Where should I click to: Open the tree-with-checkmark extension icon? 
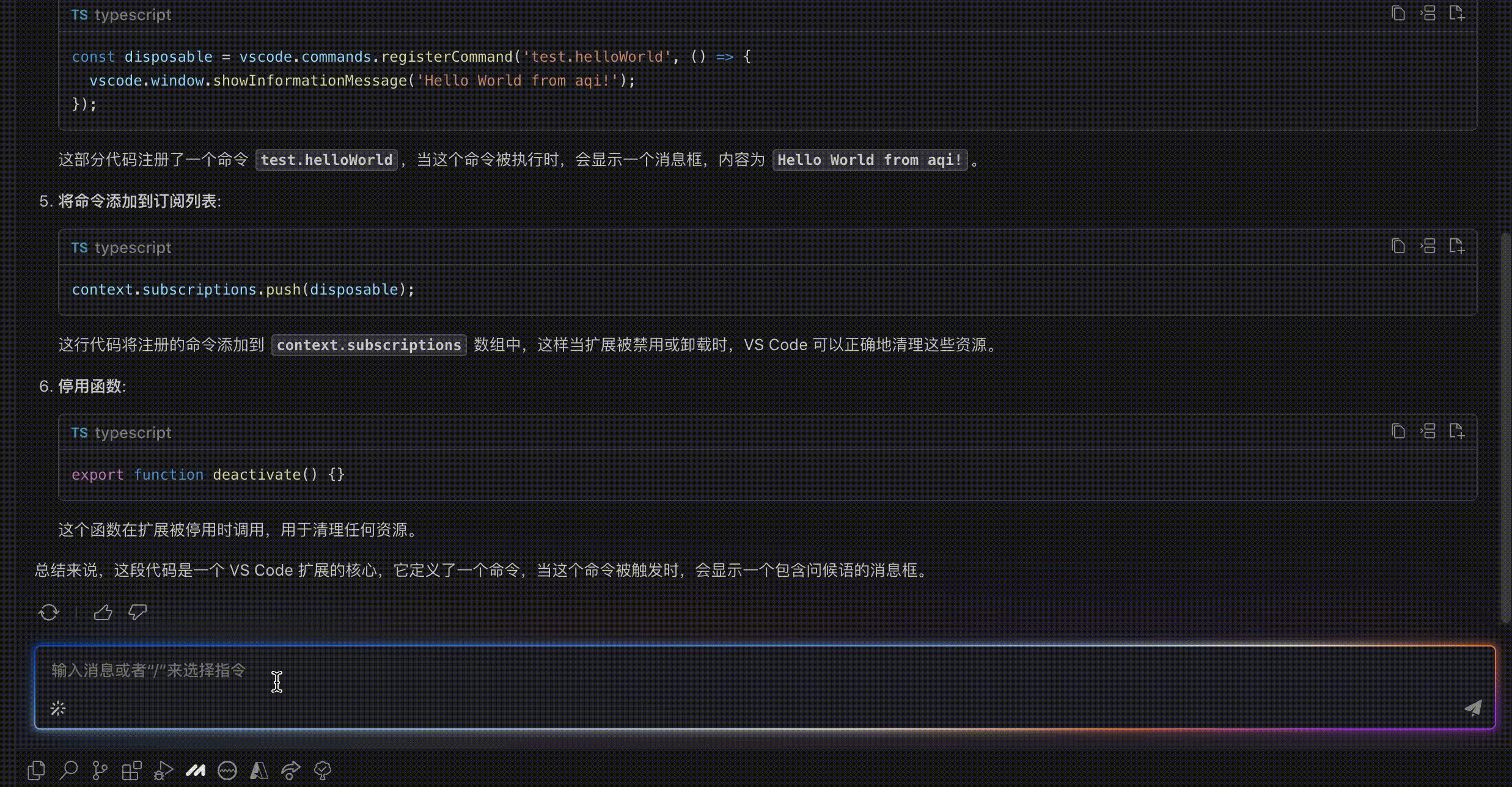click(x=323, y=771)
